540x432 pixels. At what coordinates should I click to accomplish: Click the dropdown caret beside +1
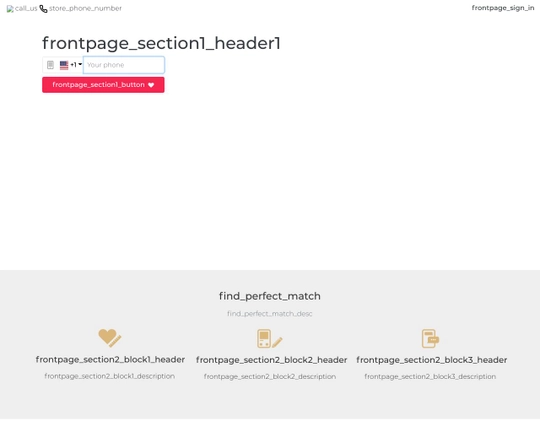click(x=80, y=64)
